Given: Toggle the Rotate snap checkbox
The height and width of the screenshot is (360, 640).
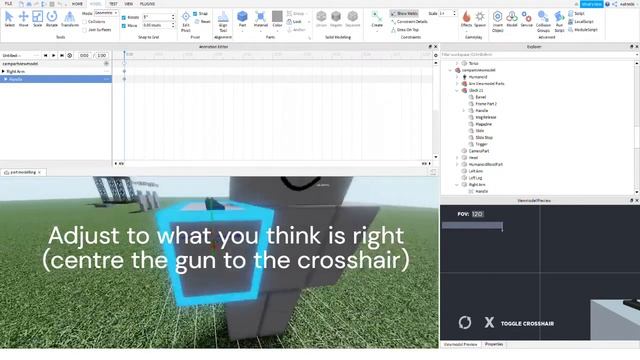Looking at the screenshot, I should click(x=124, y=18).
